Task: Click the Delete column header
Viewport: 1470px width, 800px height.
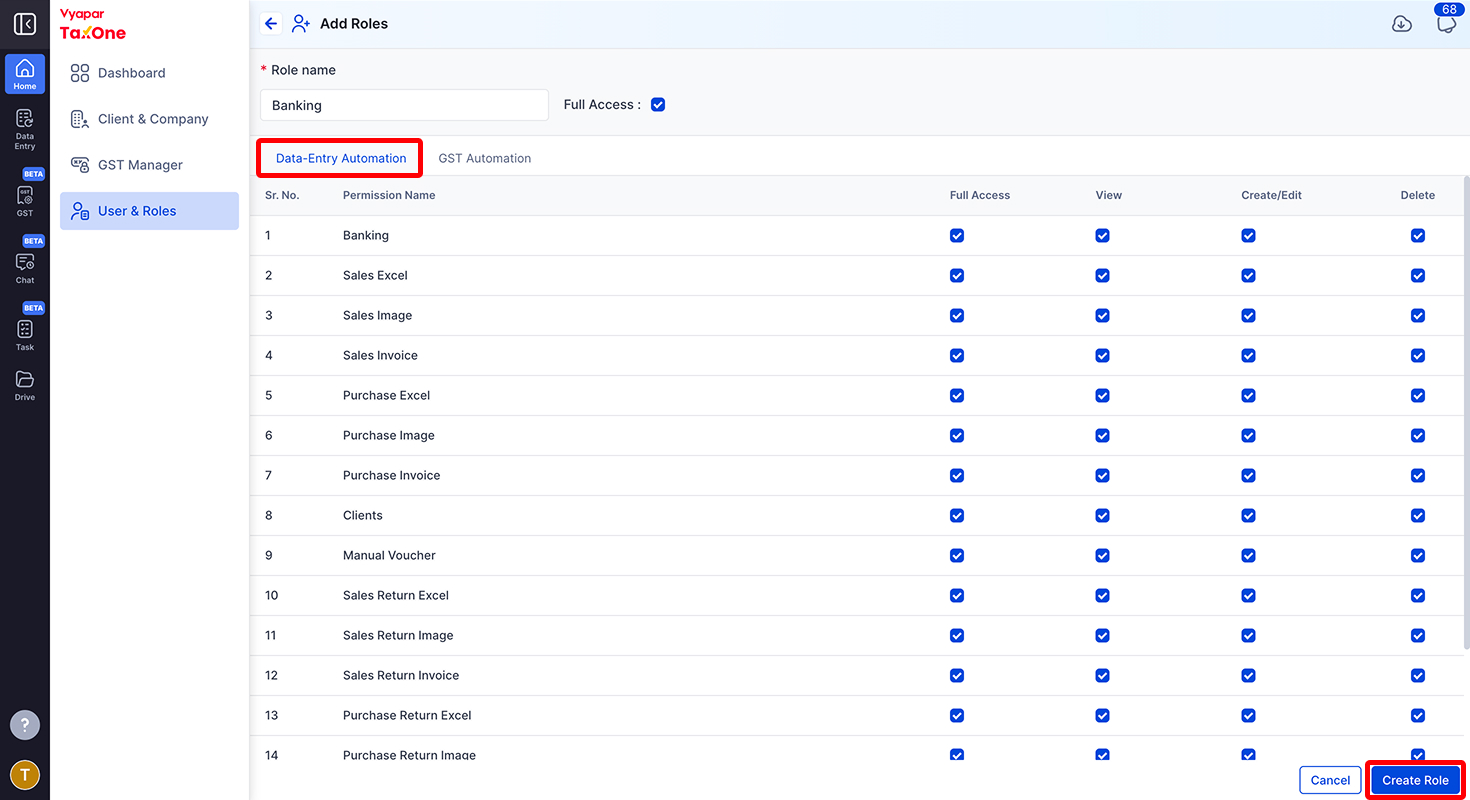Action: (1417, 195)
